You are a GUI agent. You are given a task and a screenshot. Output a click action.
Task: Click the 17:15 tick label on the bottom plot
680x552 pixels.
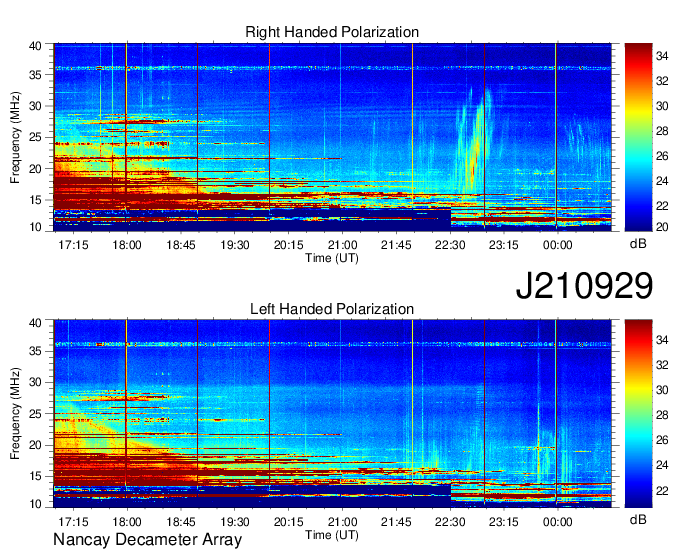[x=73, y=522]
